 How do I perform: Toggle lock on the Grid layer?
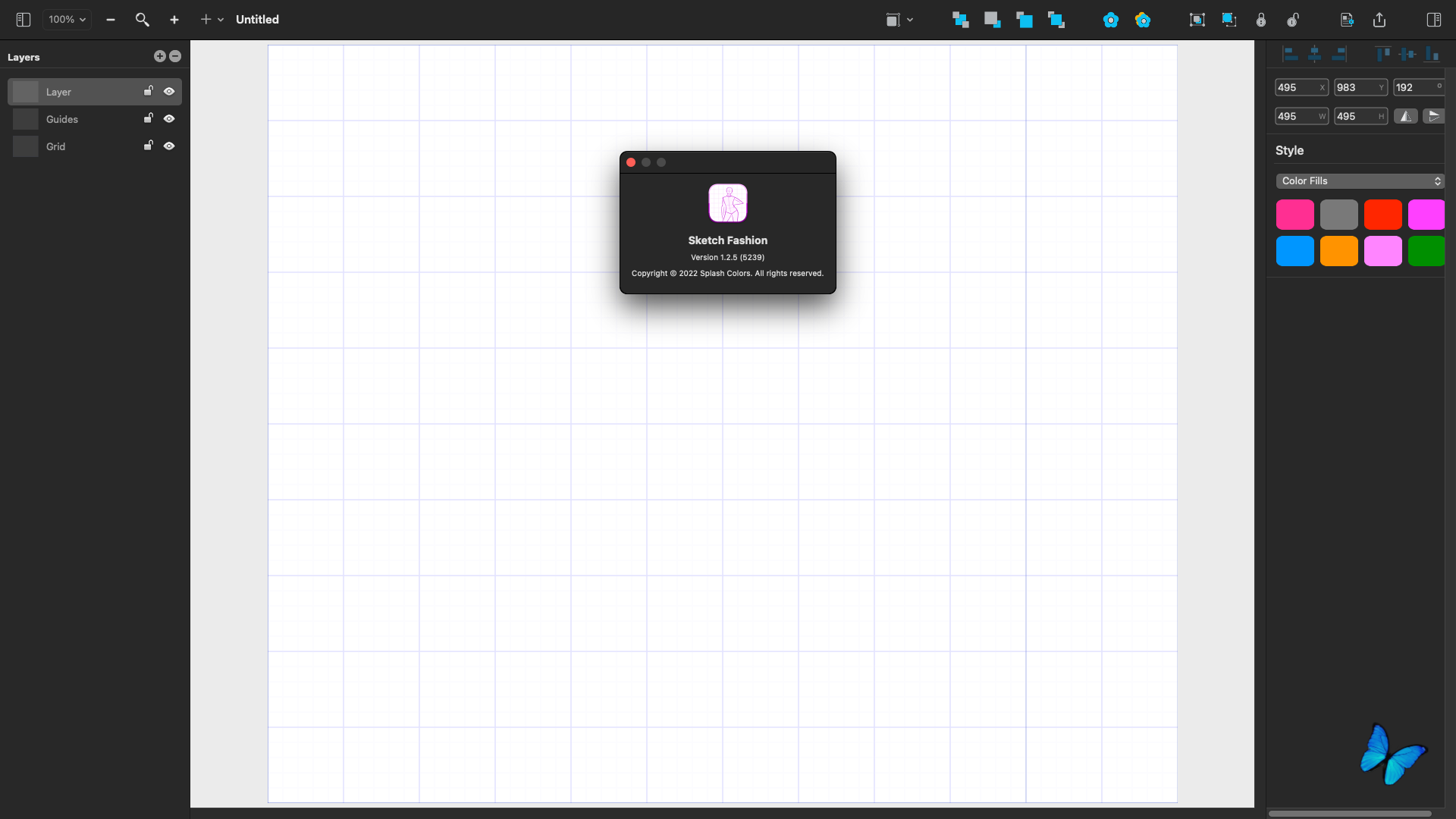(x=149, y=146)
